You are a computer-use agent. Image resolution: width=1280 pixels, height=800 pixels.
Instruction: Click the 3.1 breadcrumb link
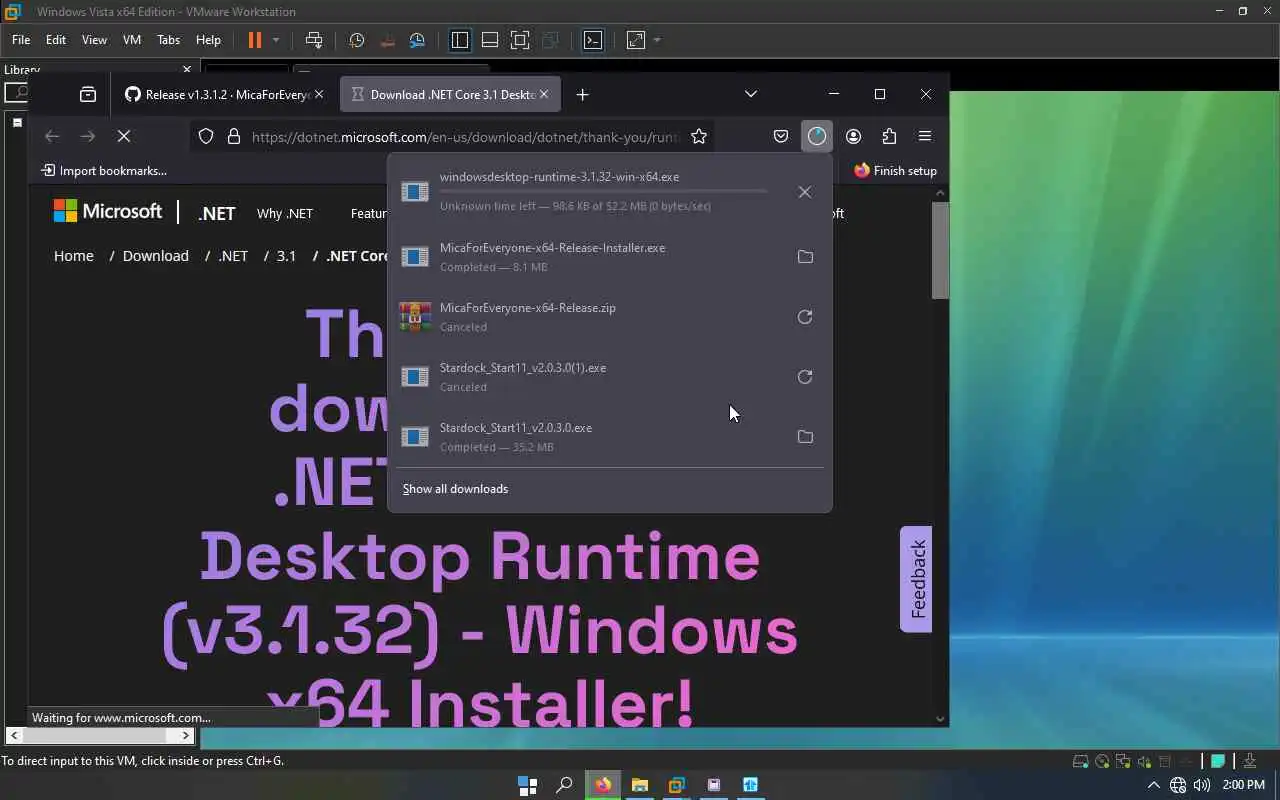click(x=286, y=256)
